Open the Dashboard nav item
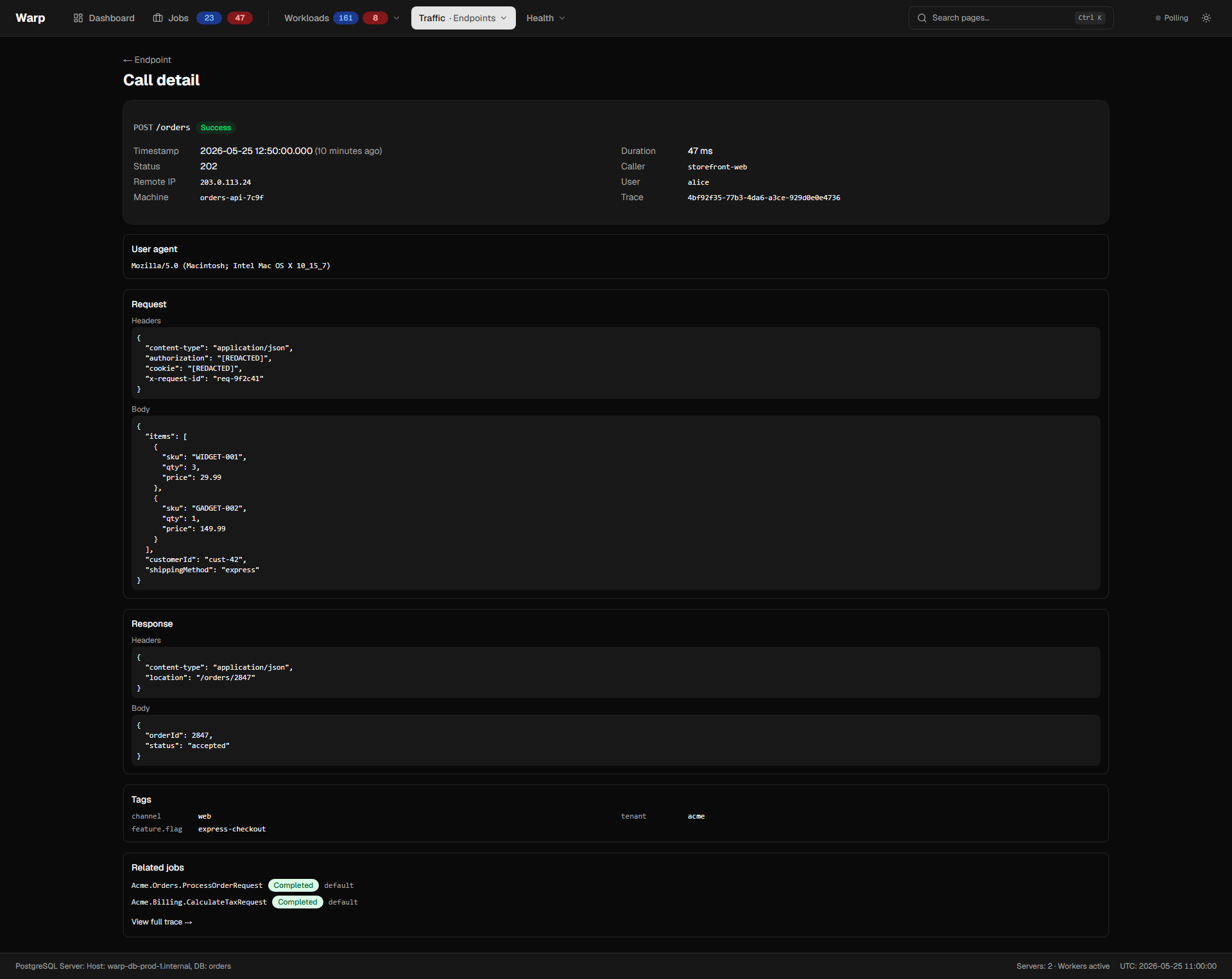The height and width of the screenshot is (979, 1232). click(104, 18)
